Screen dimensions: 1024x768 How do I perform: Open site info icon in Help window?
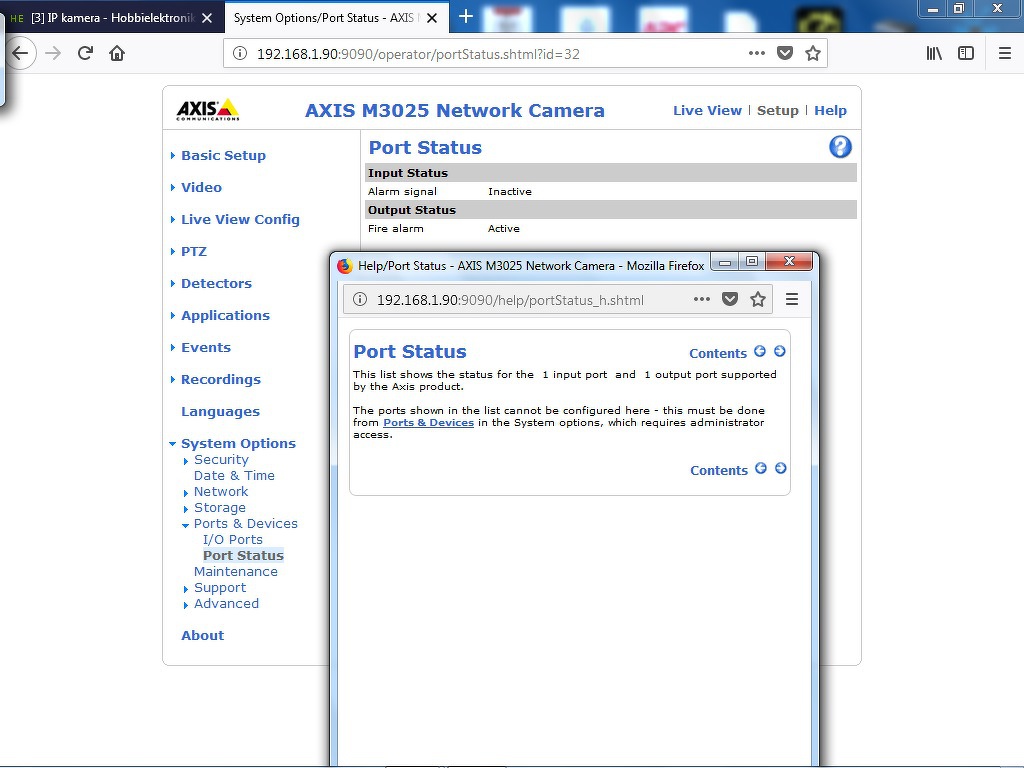coord(360,299)
